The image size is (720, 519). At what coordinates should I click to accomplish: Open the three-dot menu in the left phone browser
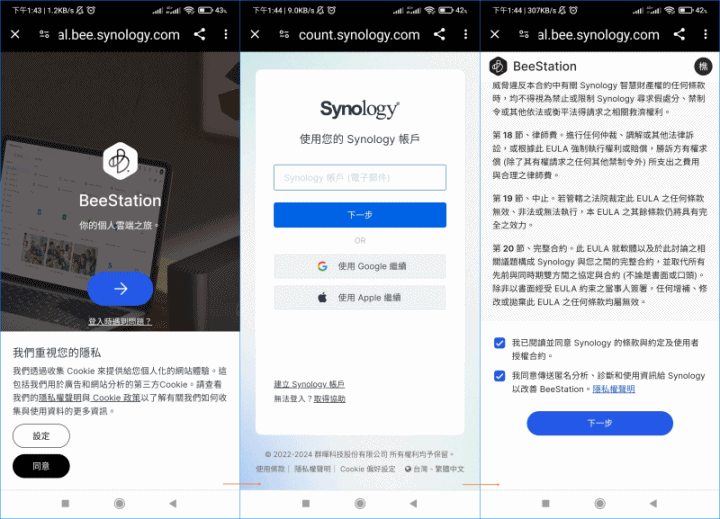pos(225,34)
